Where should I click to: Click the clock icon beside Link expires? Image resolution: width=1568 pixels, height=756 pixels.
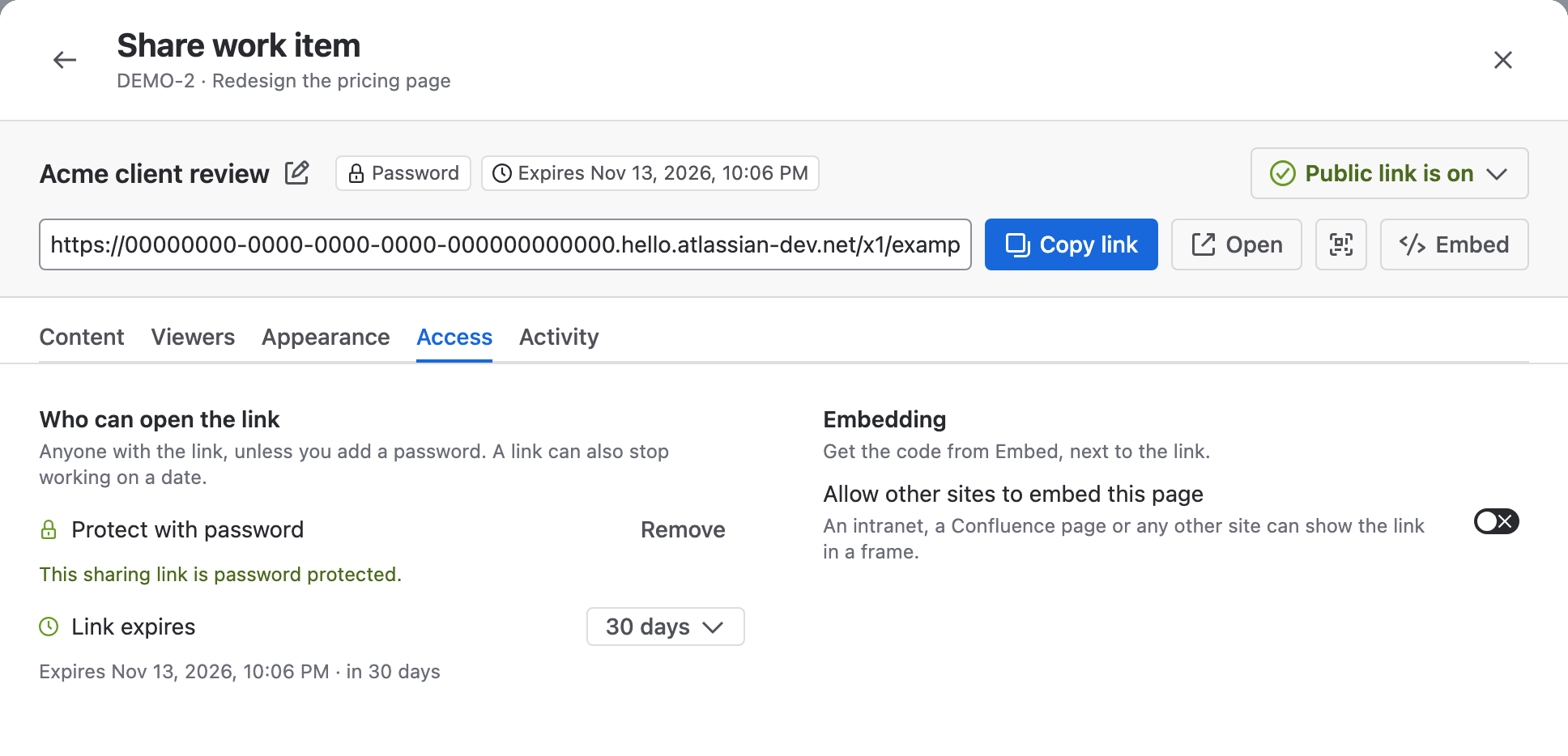click(49, 626)
